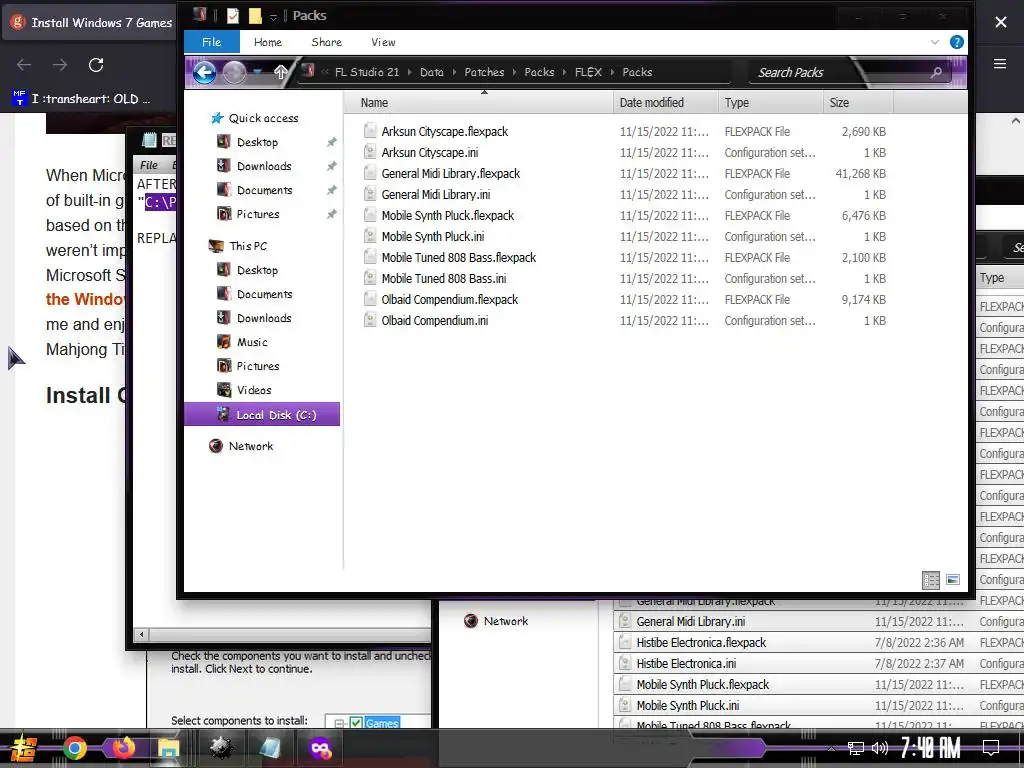This screenshot has height=768, width=1024.
Task: Launch Google Chrome from the taskbar
Action: point(75,748)
